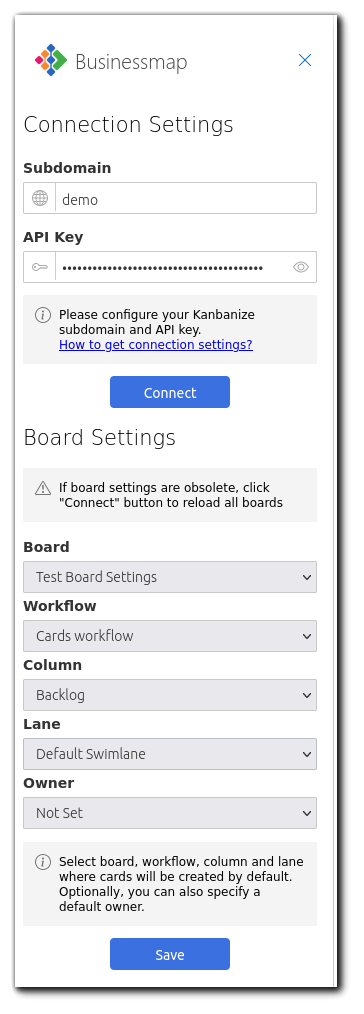Expand the Lane dropdown Default Swimlane

[170, 754]
